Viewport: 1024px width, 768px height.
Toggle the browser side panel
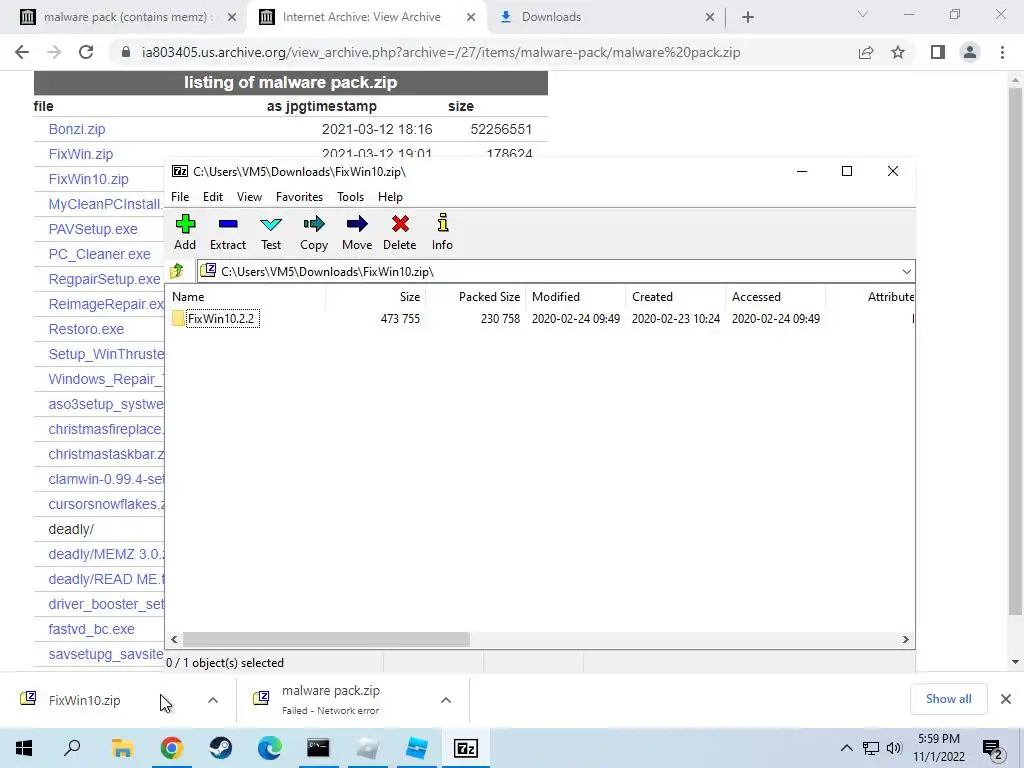point(938,52)
